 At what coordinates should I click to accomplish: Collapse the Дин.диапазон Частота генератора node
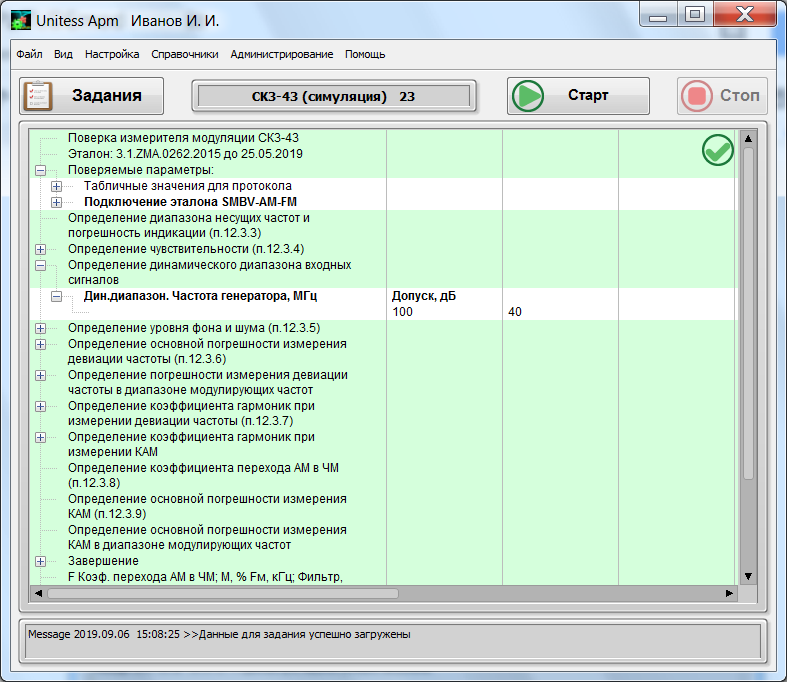click(x=56, y=297)
